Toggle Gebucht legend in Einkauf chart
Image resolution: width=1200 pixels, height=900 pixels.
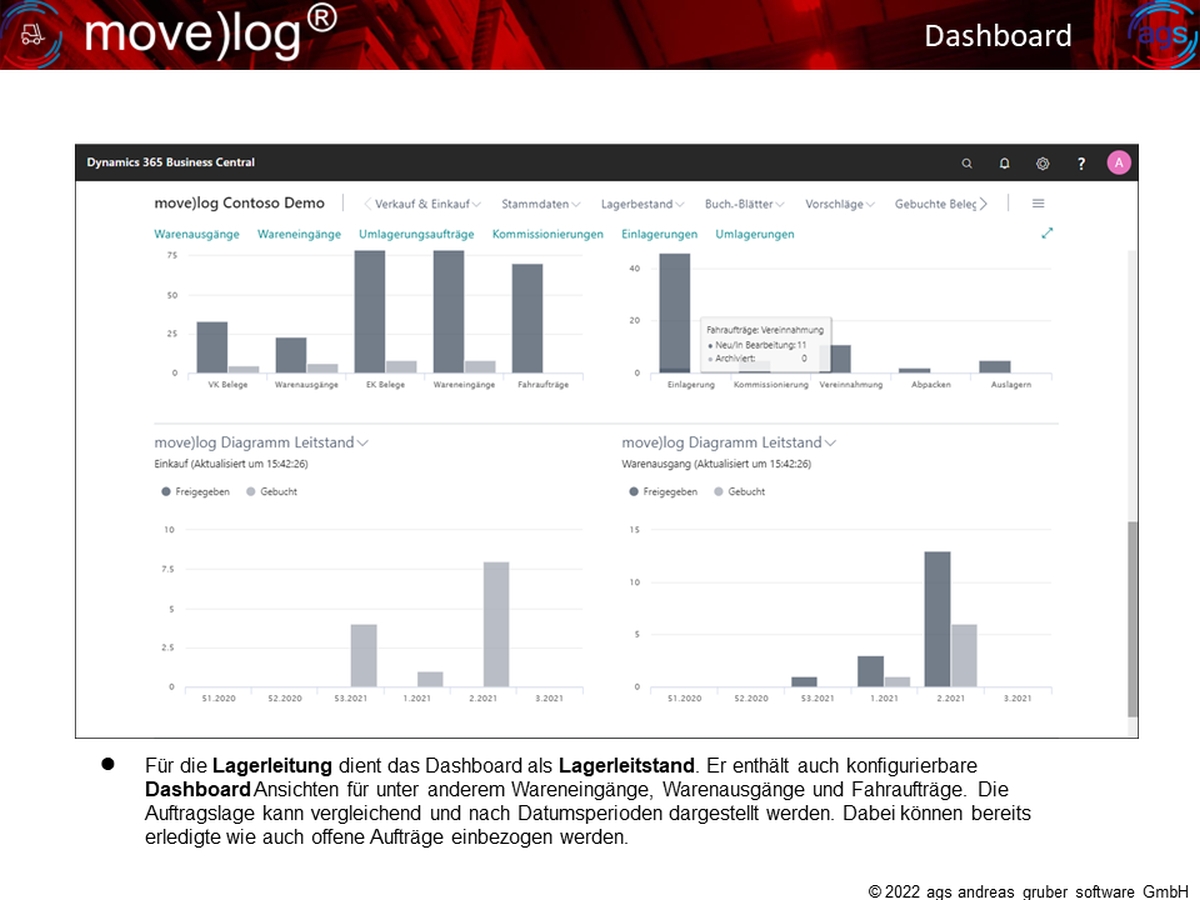271,492
